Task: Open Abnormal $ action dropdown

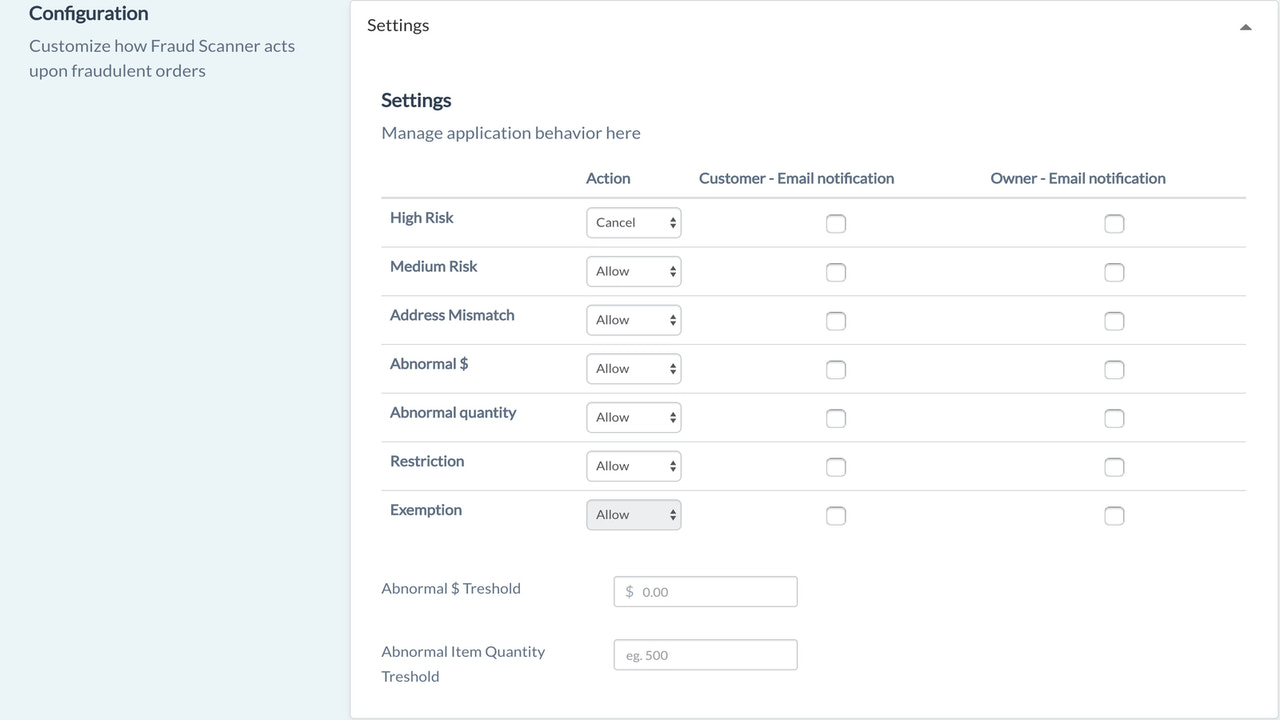Action: [633, 369]
